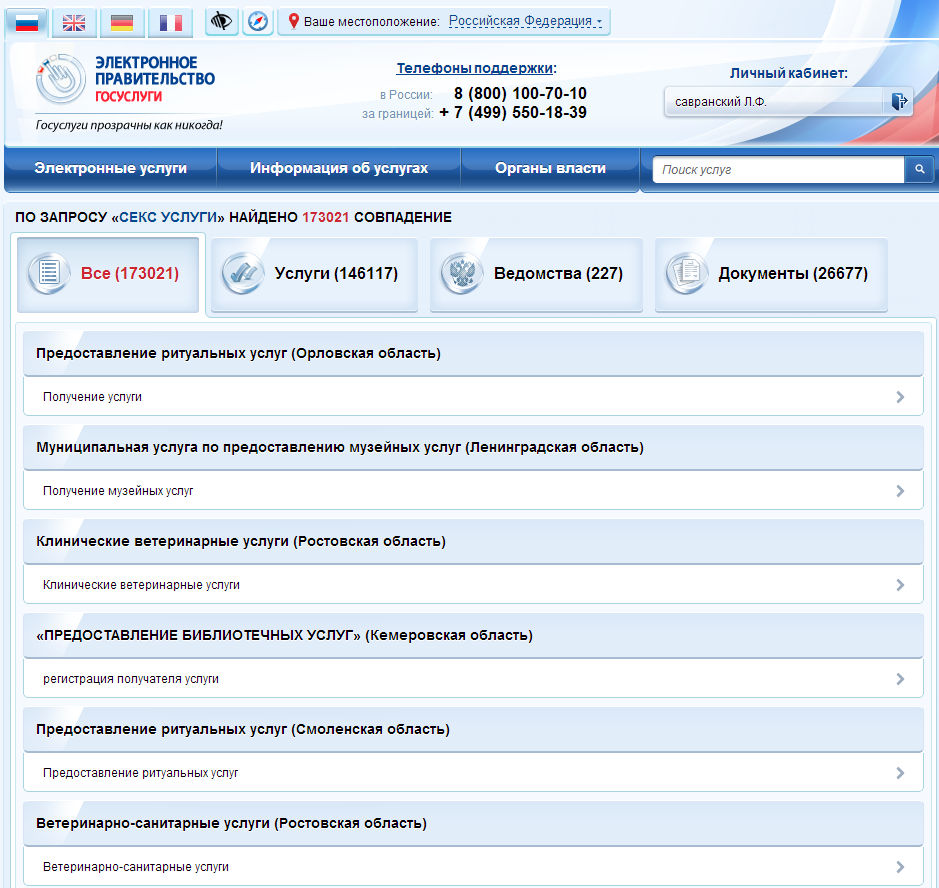
Task: Click the document list icon on Все tab
Action: tap(49, 273)
